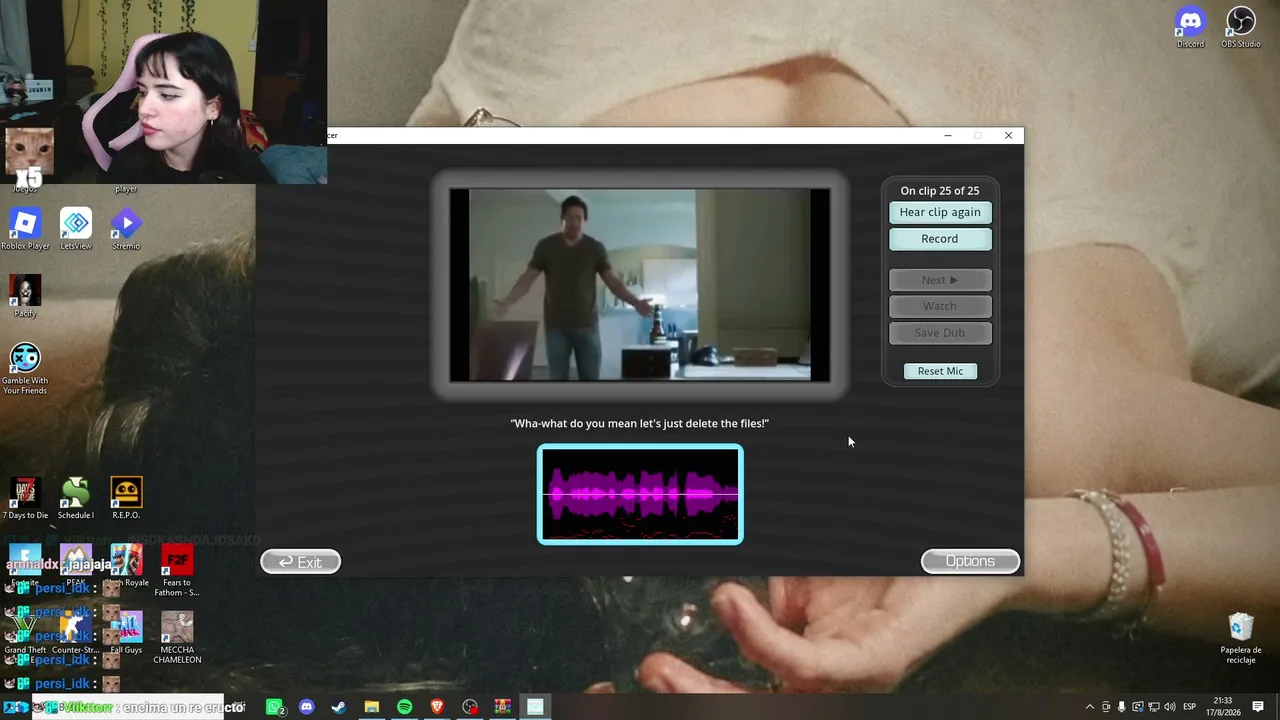The image size is (1280, 720).
Task: Open the Fears to Fathom shortcut
Action: pos(177,570)
